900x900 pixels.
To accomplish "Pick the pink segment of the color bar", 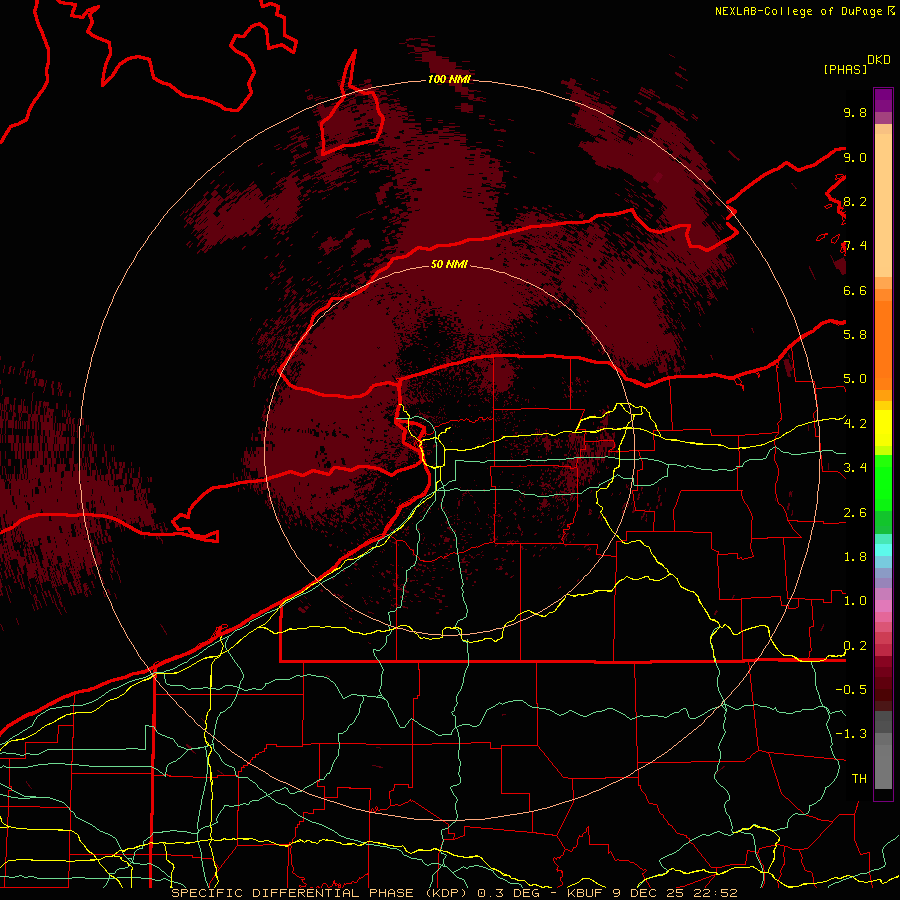I will coord(883,606).
